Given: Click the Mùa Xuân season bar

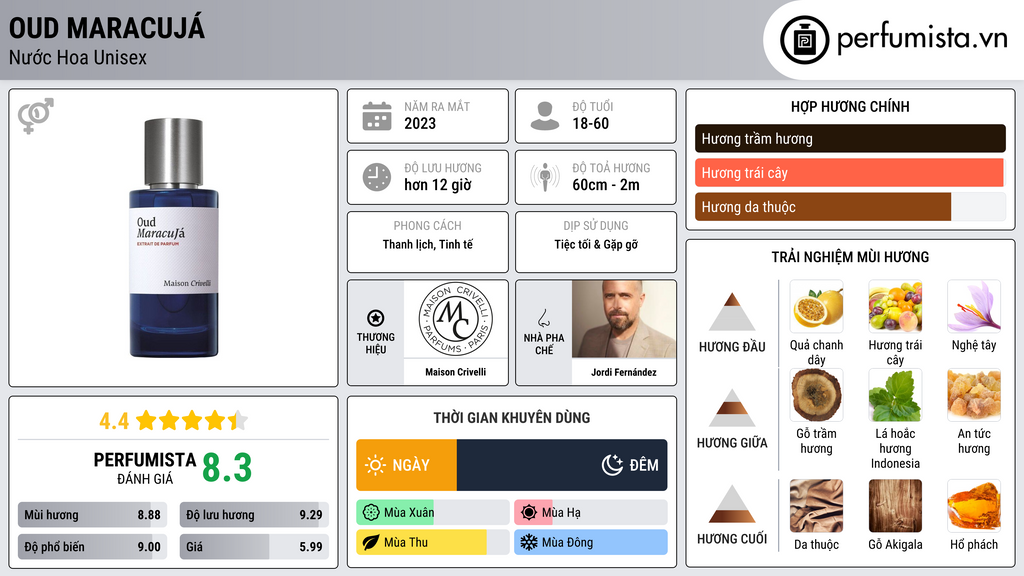Looking at the screenshot, I should click(x=433, y=513).
